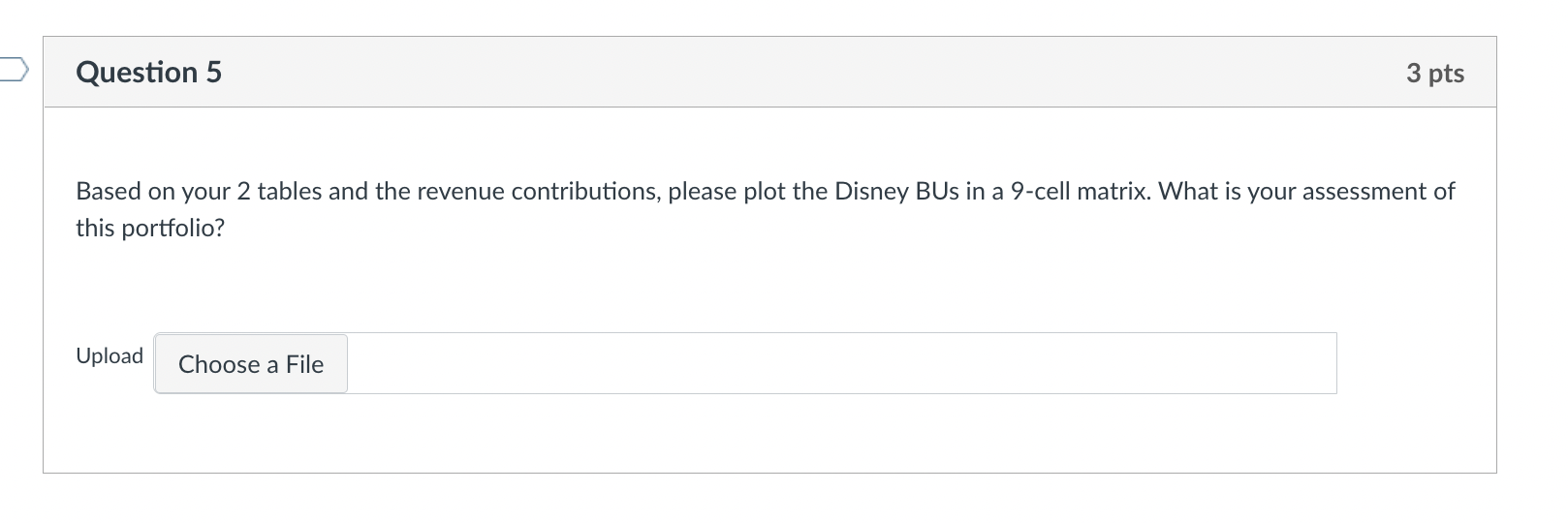Click the text this portfolio?

click(150, 229)
